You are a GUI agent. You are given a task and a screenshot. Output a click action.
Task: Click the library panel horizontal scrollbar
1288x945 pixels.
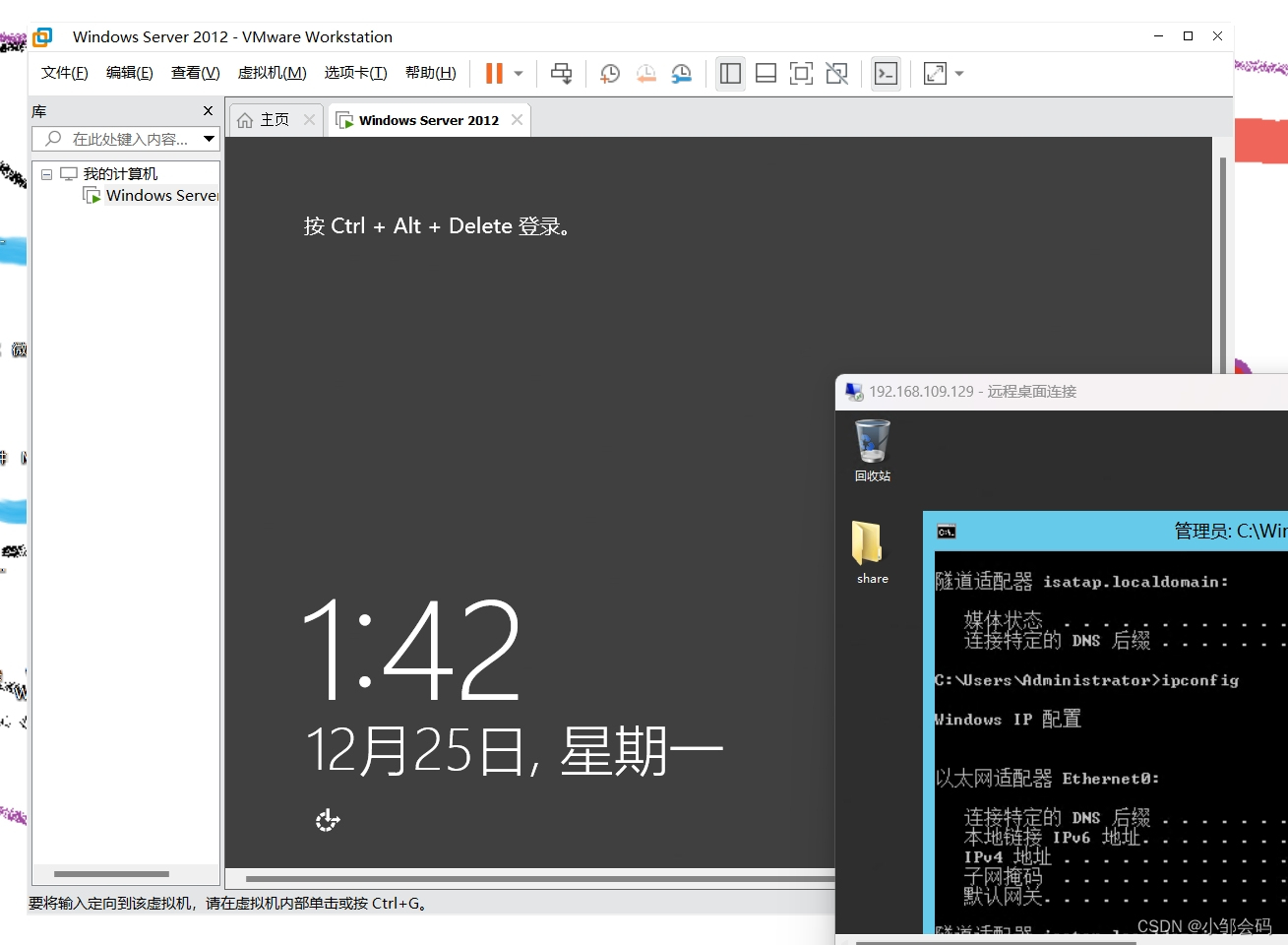click(x=111, y=874)
